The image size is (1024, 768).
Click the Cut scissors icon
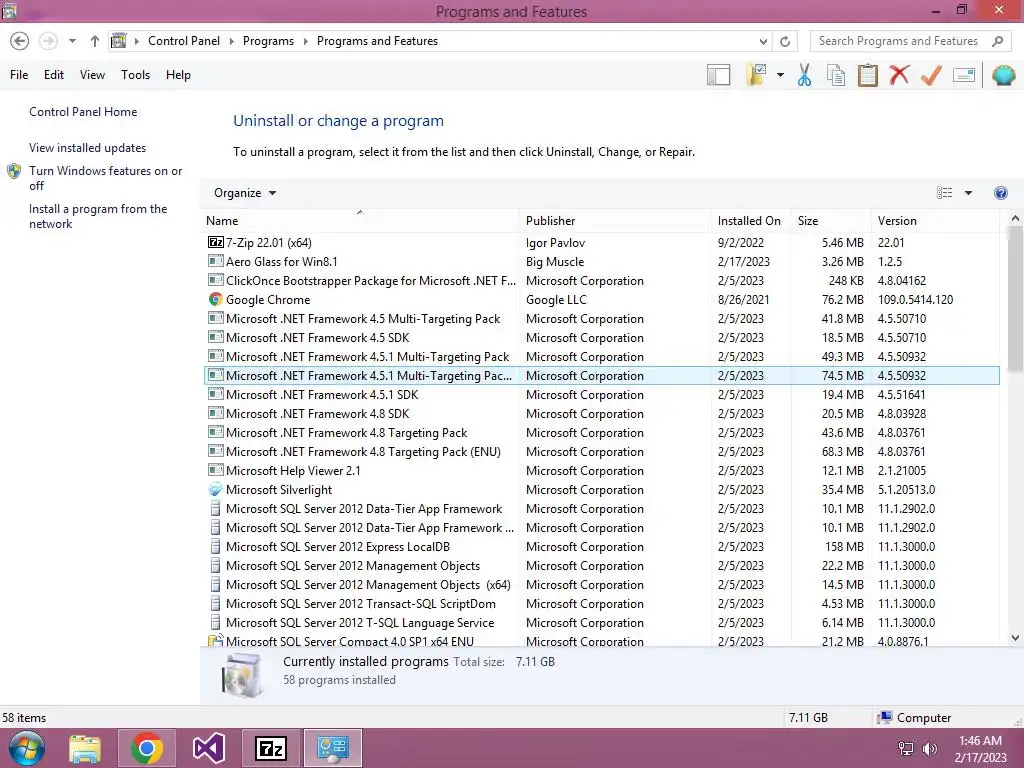tap(805, 75)
